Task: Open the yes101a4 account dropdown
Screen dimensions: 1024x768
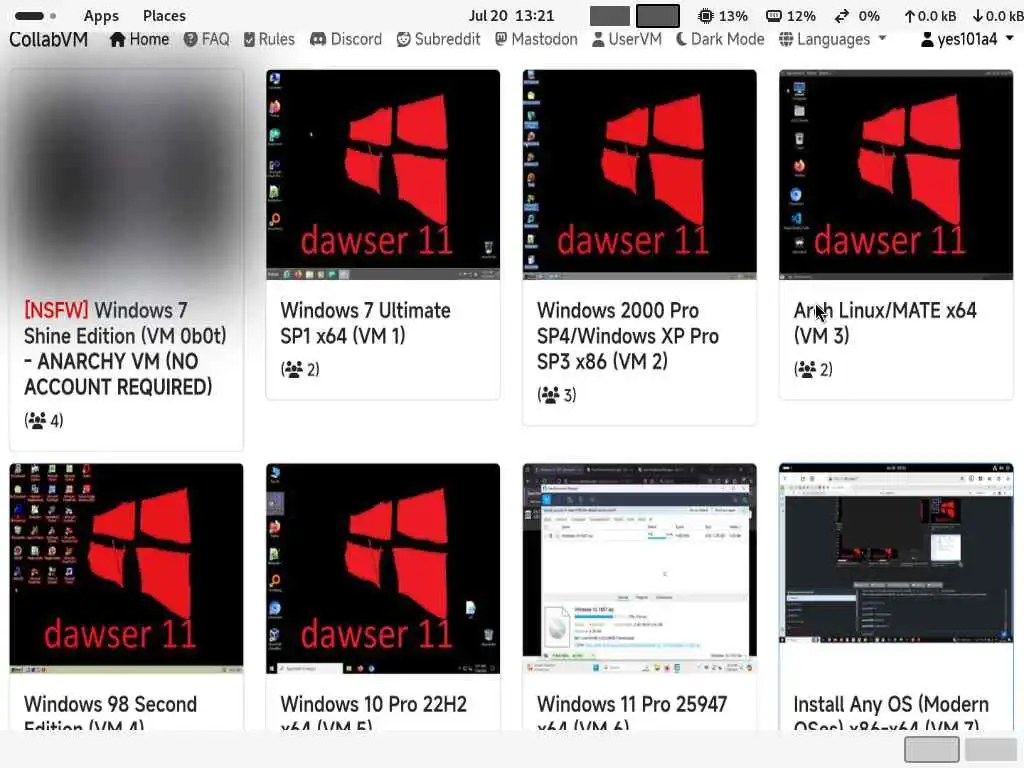Action: coord(967,39)
